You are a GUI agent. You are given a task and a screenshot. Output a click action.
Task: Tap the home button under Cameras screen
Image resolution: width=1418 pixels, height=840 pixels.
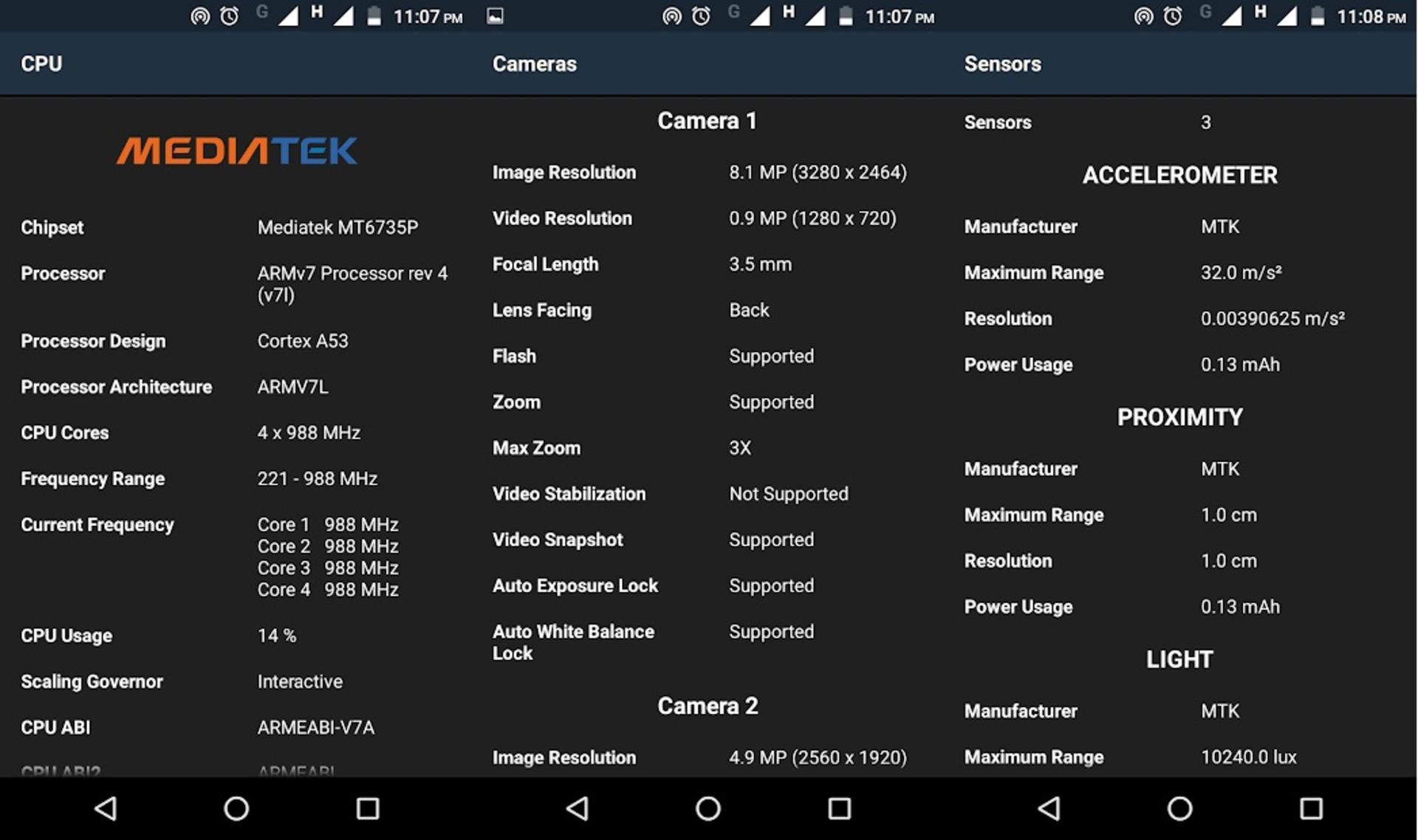coord(708,808)
